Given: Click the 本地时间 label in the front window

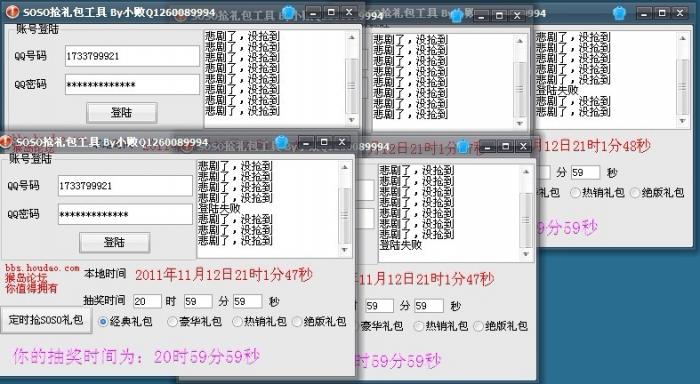Looking at the screenshot, I should click(105, 274).
